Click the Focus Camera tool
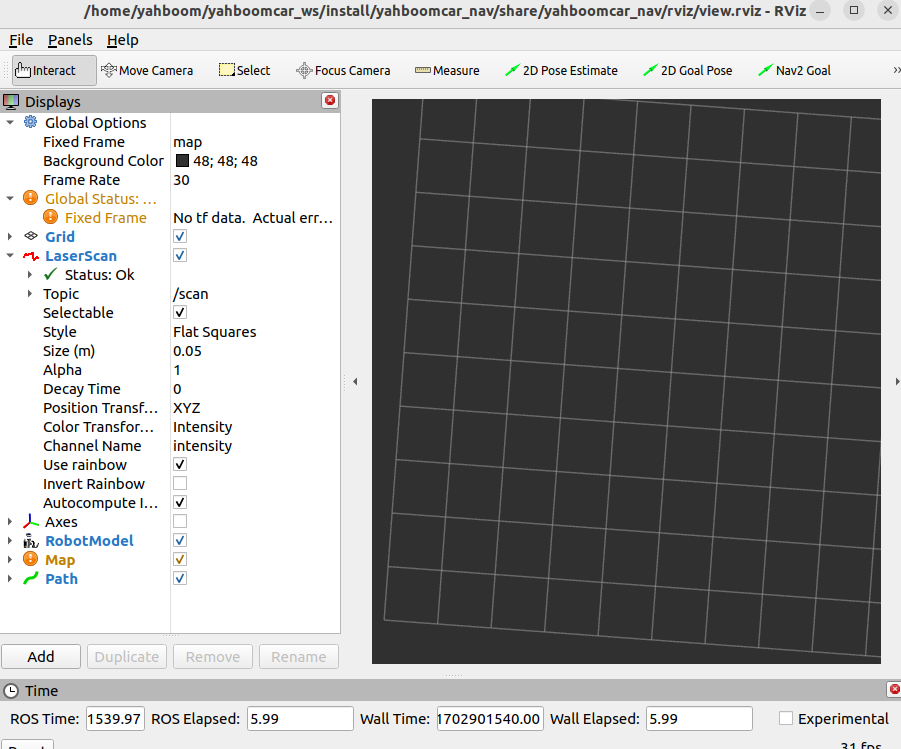Screen dimensions: 901x749 pos(343,70)
